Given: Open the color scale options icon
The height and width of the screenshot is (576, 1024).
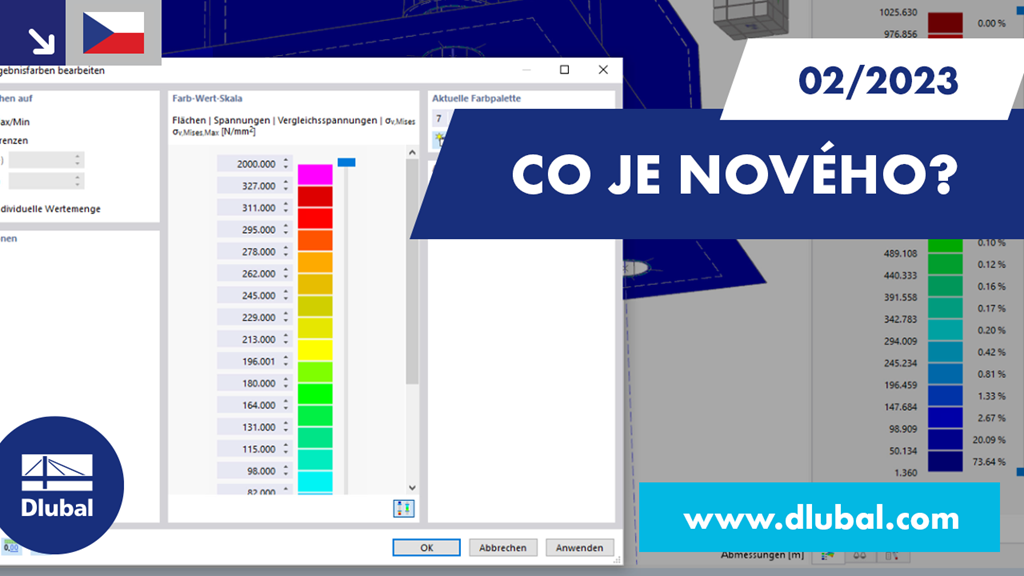Looking at the screenshot, I should click(x=404, y=508).
